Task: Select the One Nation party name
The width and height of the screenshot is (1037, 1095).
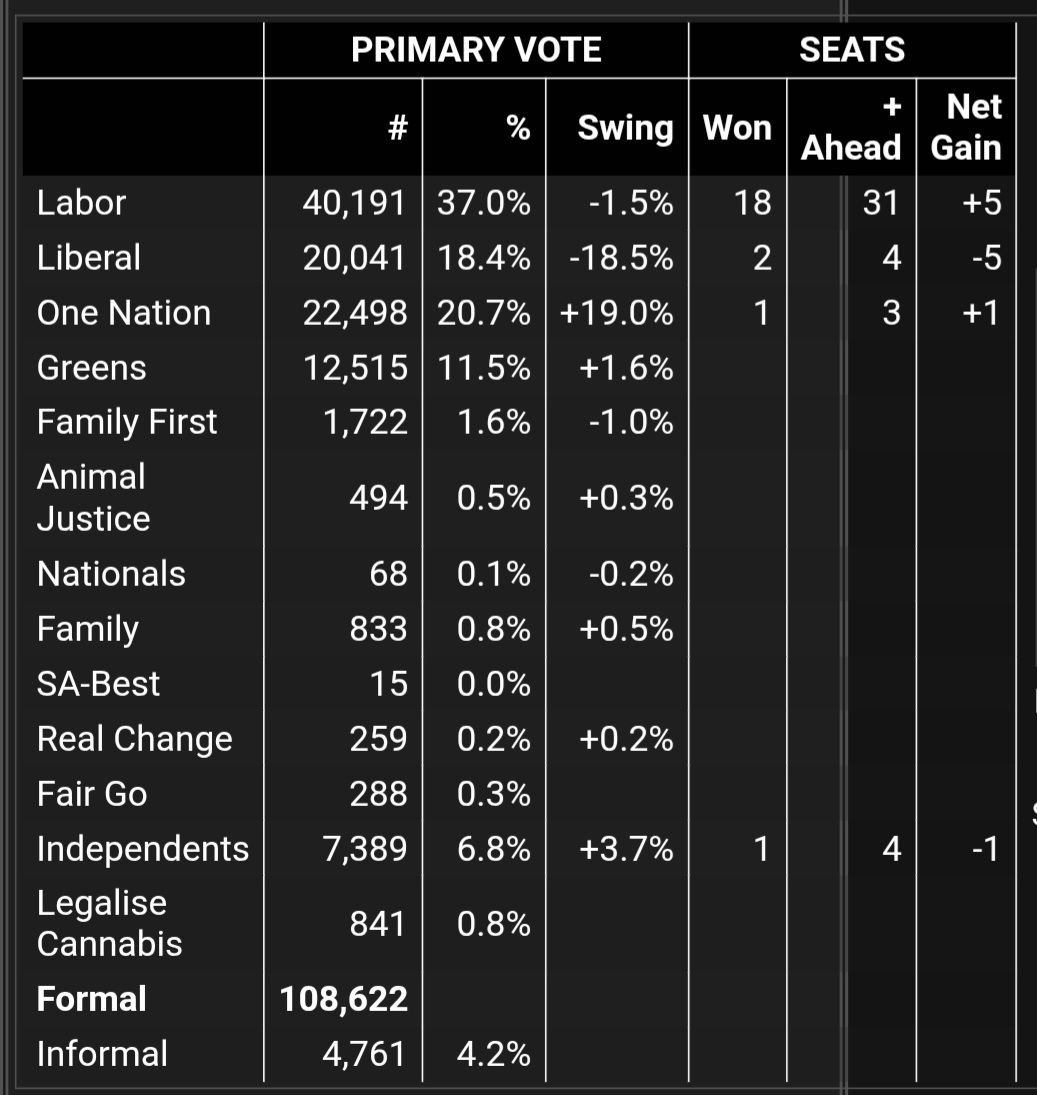Action: pyautogui.click(x=124, y=313)
